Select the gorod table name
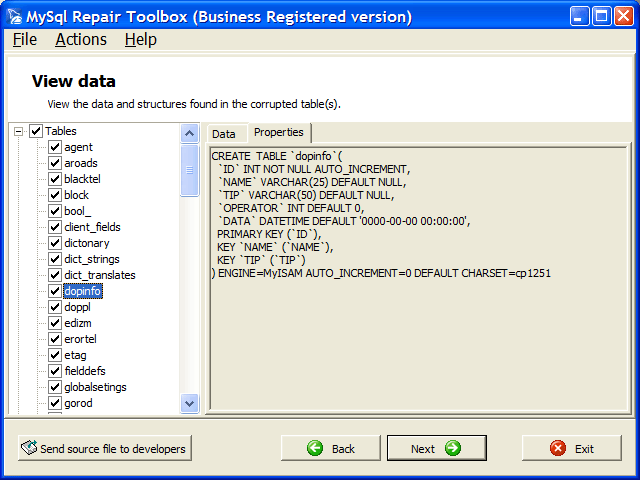The image size is (640, 480). [x=78, y=403]
